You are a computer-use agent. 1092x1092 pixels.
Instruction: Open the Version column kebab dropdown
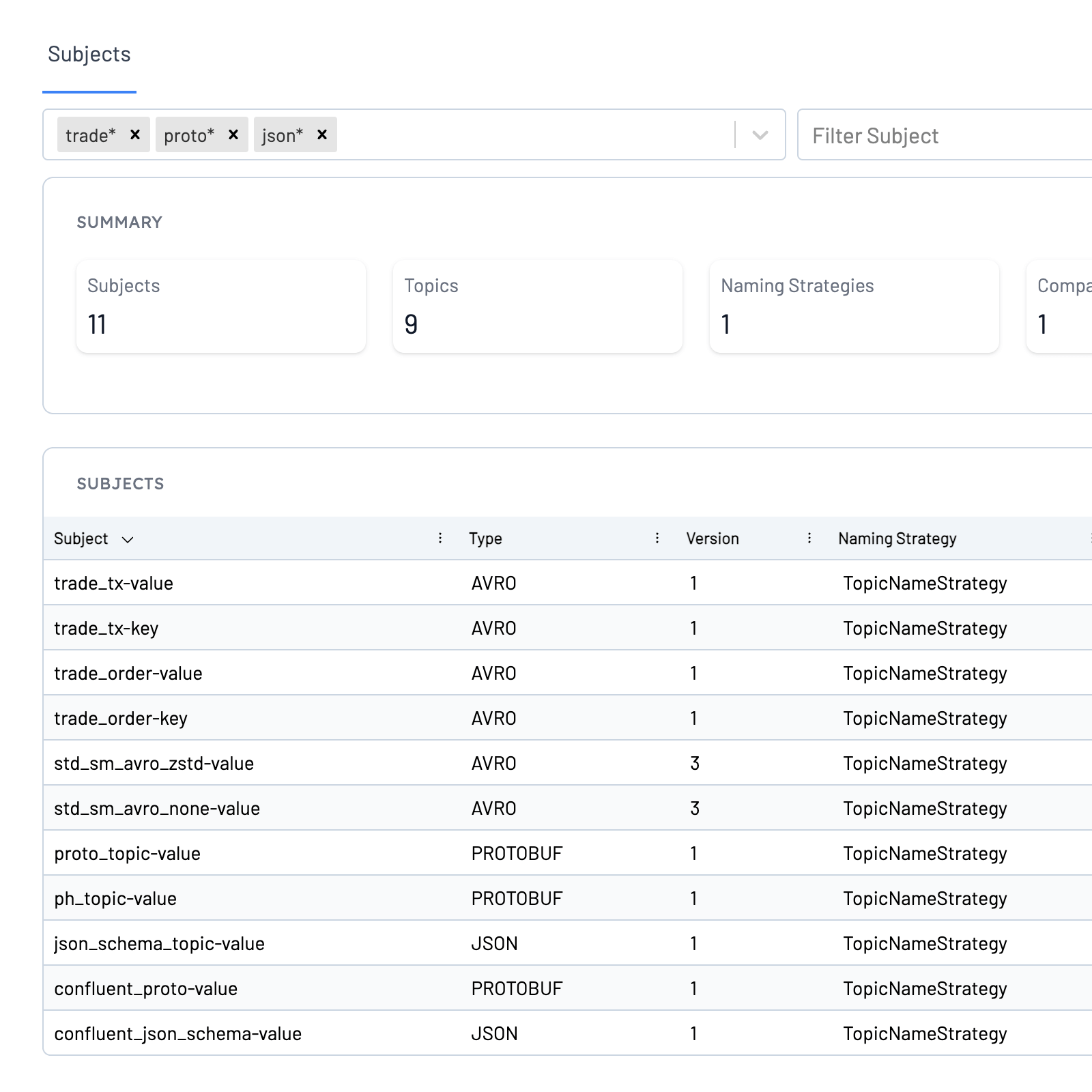click(809, 538)
